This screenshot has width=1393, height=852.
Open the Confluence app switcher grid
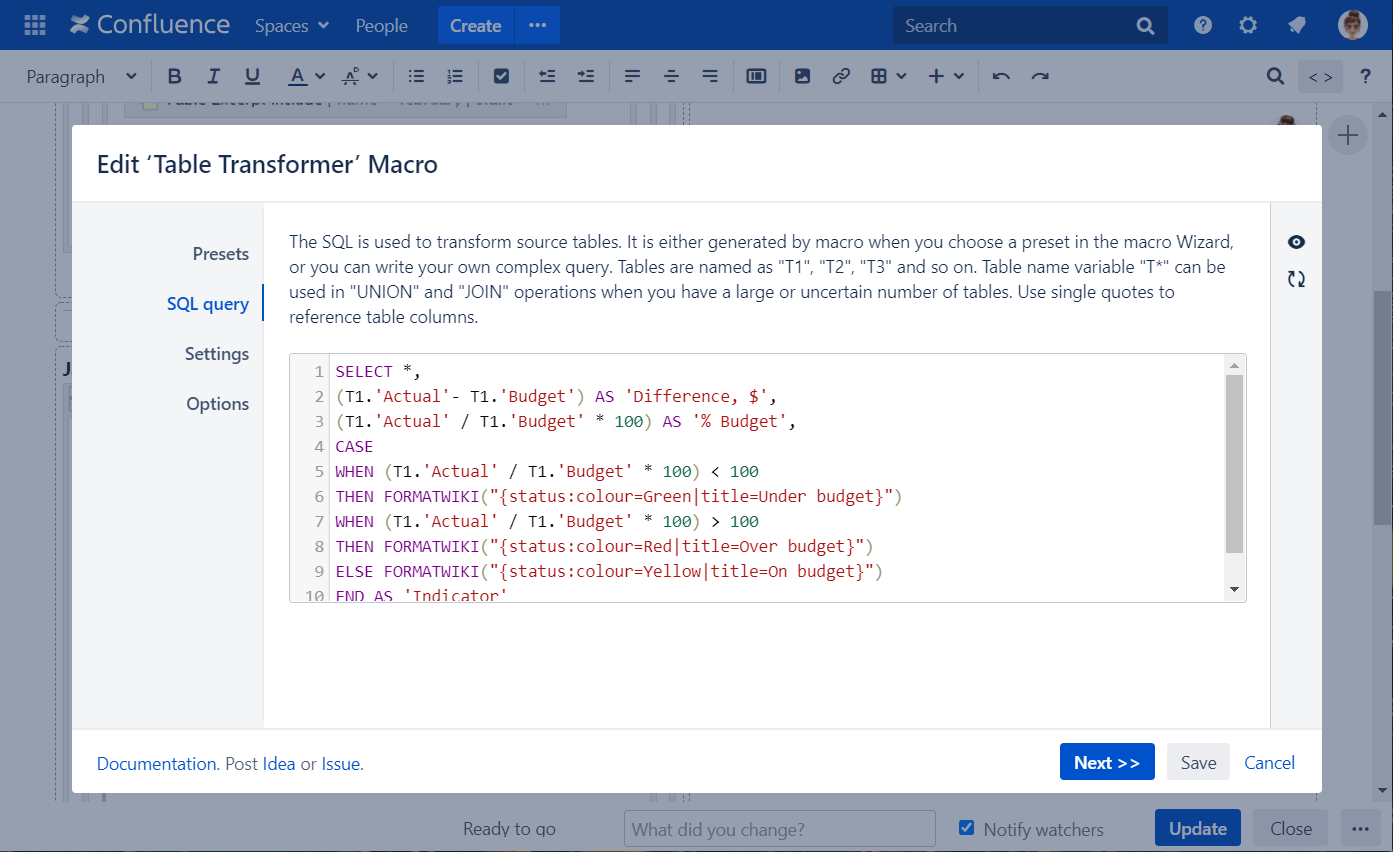[35, 25]
